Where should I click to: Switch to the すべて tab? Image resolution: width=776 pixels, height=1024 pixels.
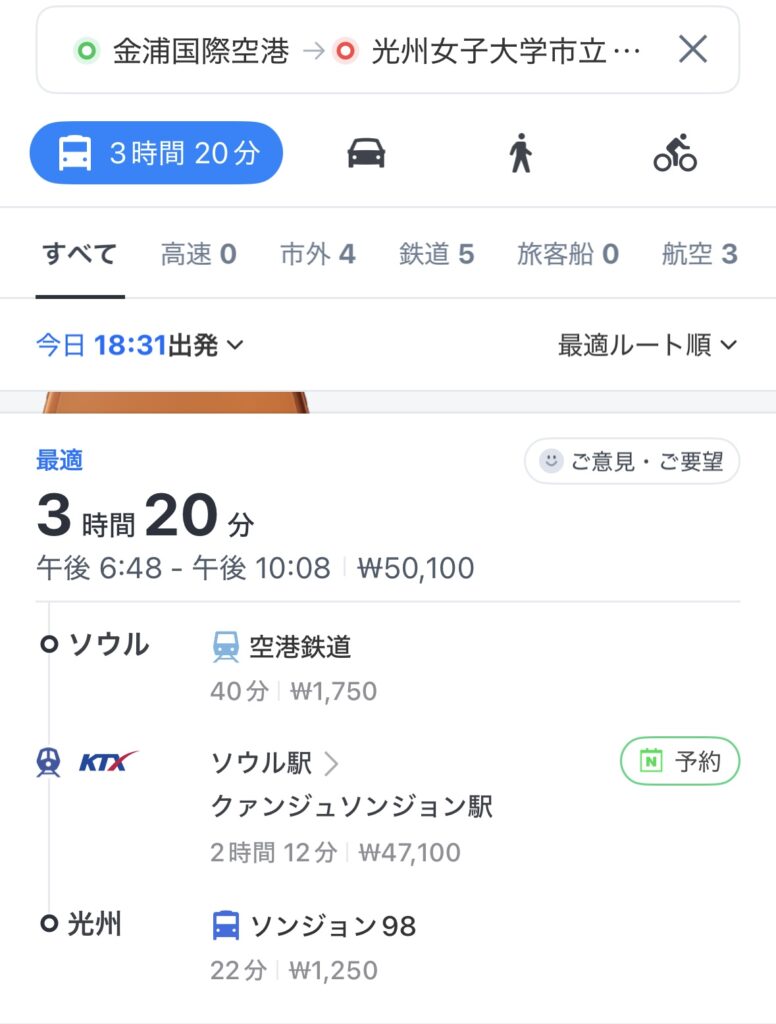tap(80, 254)
